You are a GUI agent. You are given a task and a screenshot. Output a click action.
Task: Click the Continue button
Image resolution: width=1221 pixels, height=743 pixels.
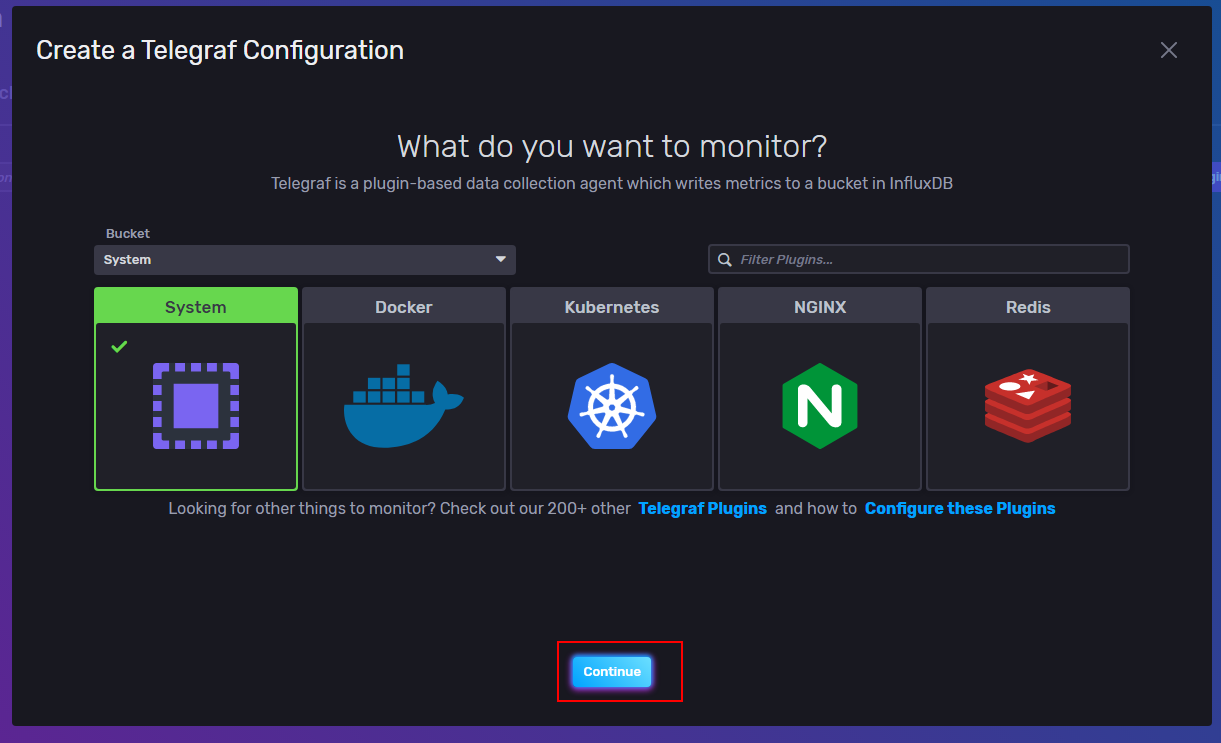point(612,672)
